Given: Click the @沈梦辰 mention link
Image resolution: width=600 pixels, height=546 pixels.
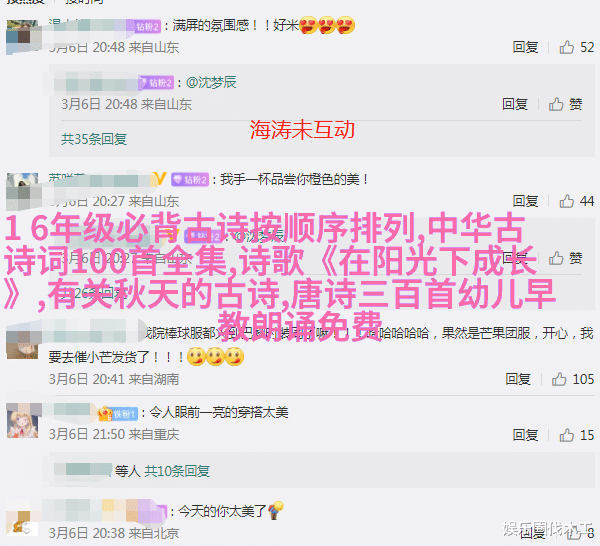Looking at the screenshot, I should click(x=211, y=82).
